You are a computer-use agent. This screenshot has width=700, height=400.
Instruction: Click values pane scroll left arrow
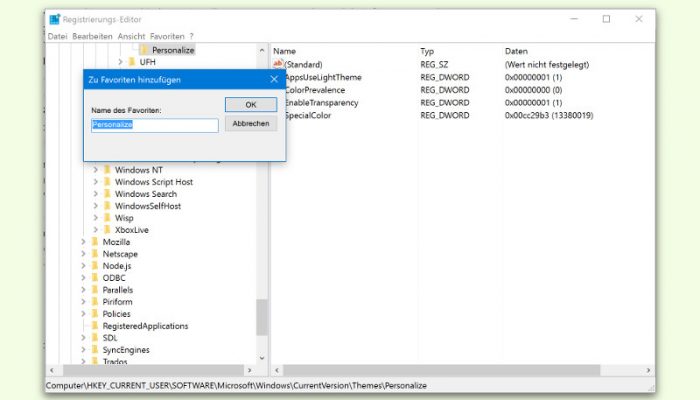tap(277, 371)
